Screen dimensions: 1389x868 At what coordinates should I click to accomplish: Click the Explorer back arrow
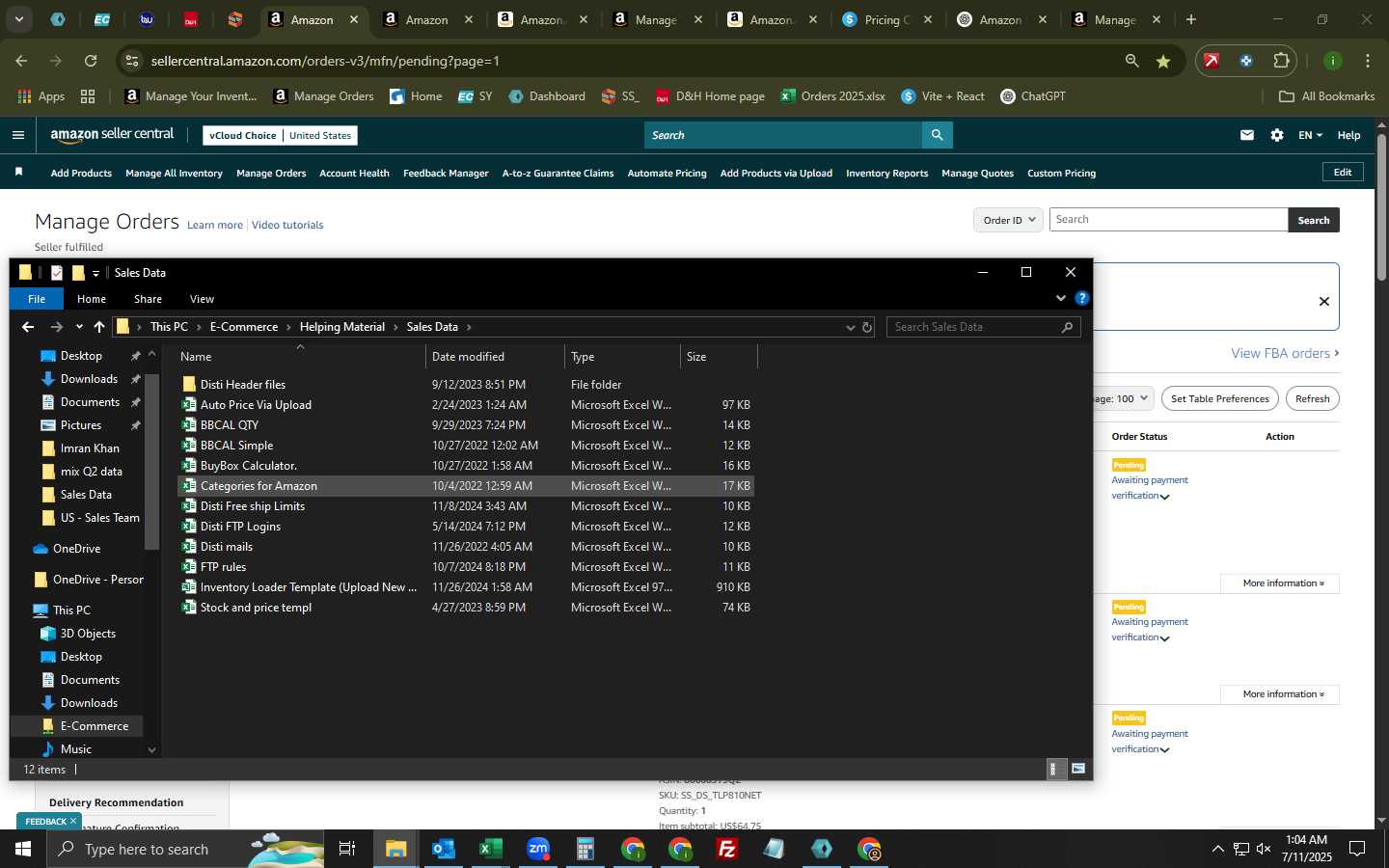click(x=28, y=327)
